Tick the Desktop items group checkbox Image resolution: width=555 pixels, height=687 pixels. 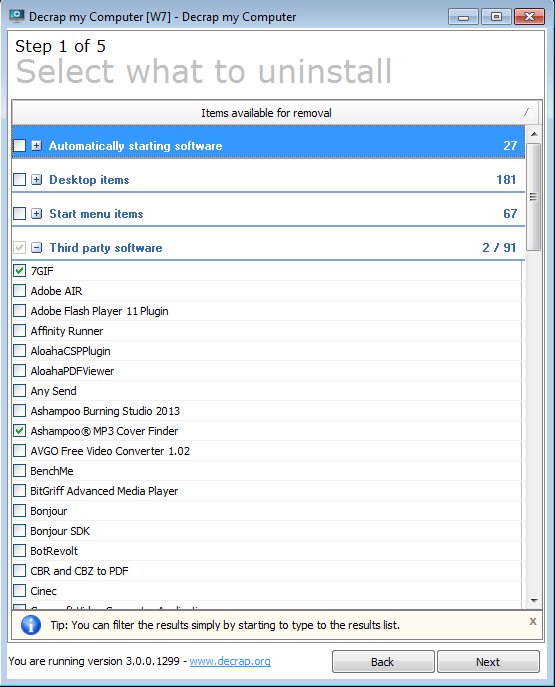click(19, 180)
